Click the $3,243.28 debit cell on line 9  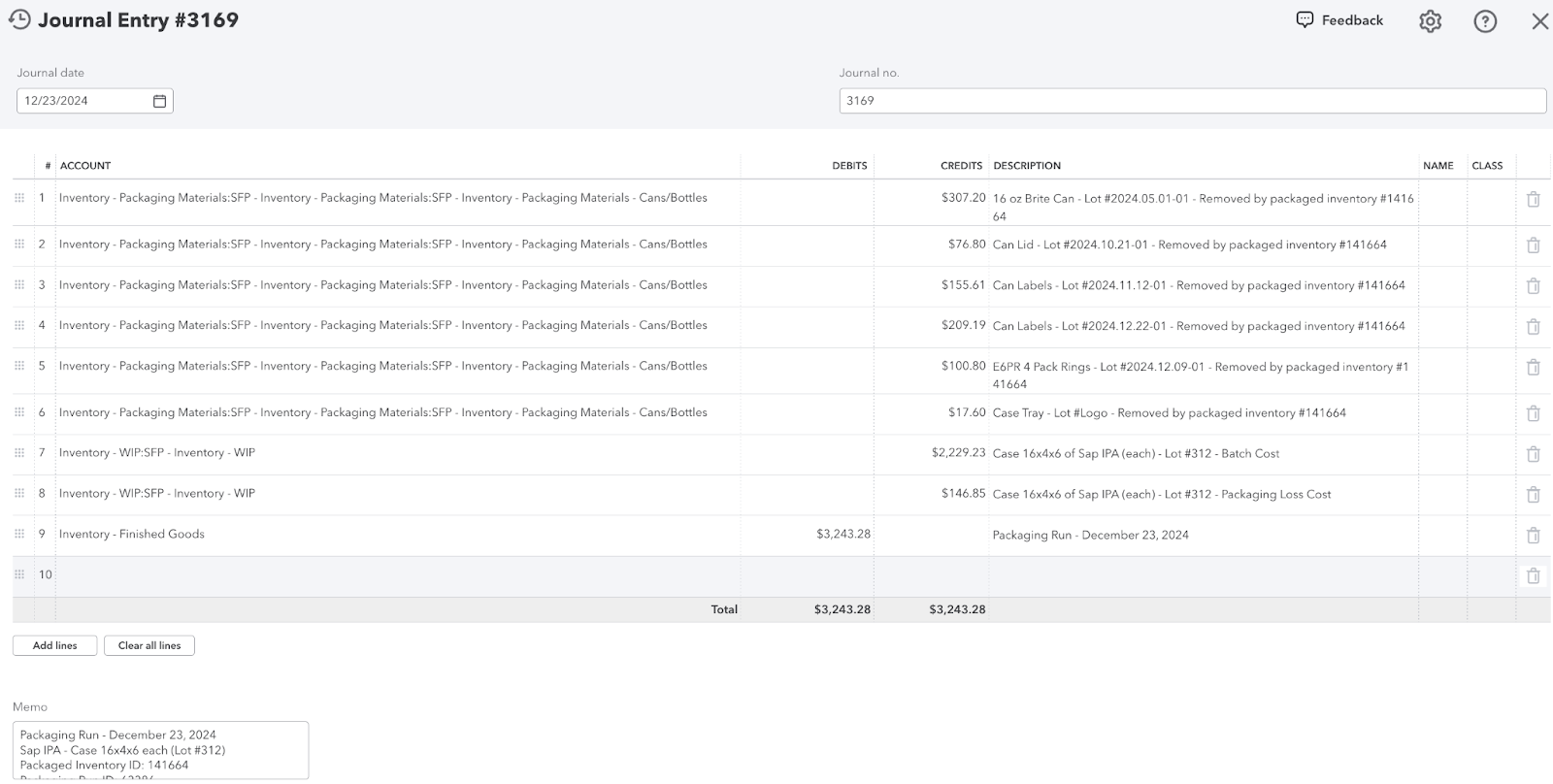[x=808, y=535]
